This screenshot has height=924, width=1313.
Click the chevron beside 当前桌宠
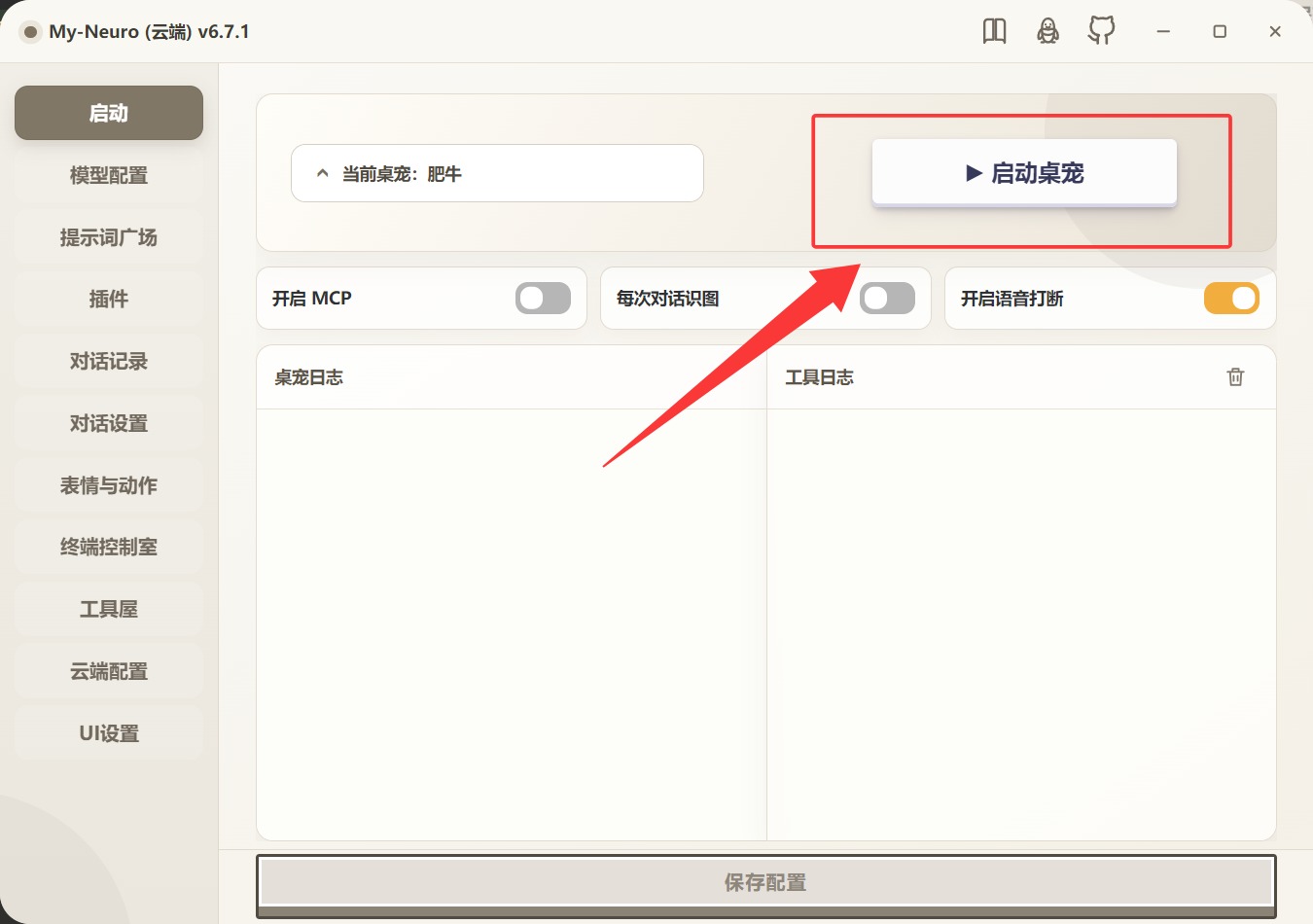click(x=323, y=174)
